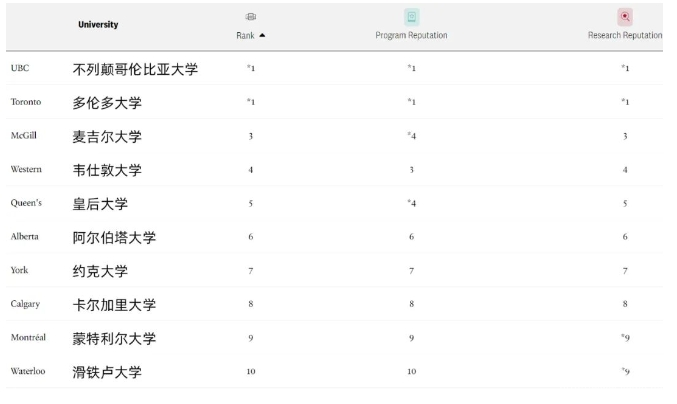Click UBC's Rank value *1

pyautogui.click(x=251, y=68)
